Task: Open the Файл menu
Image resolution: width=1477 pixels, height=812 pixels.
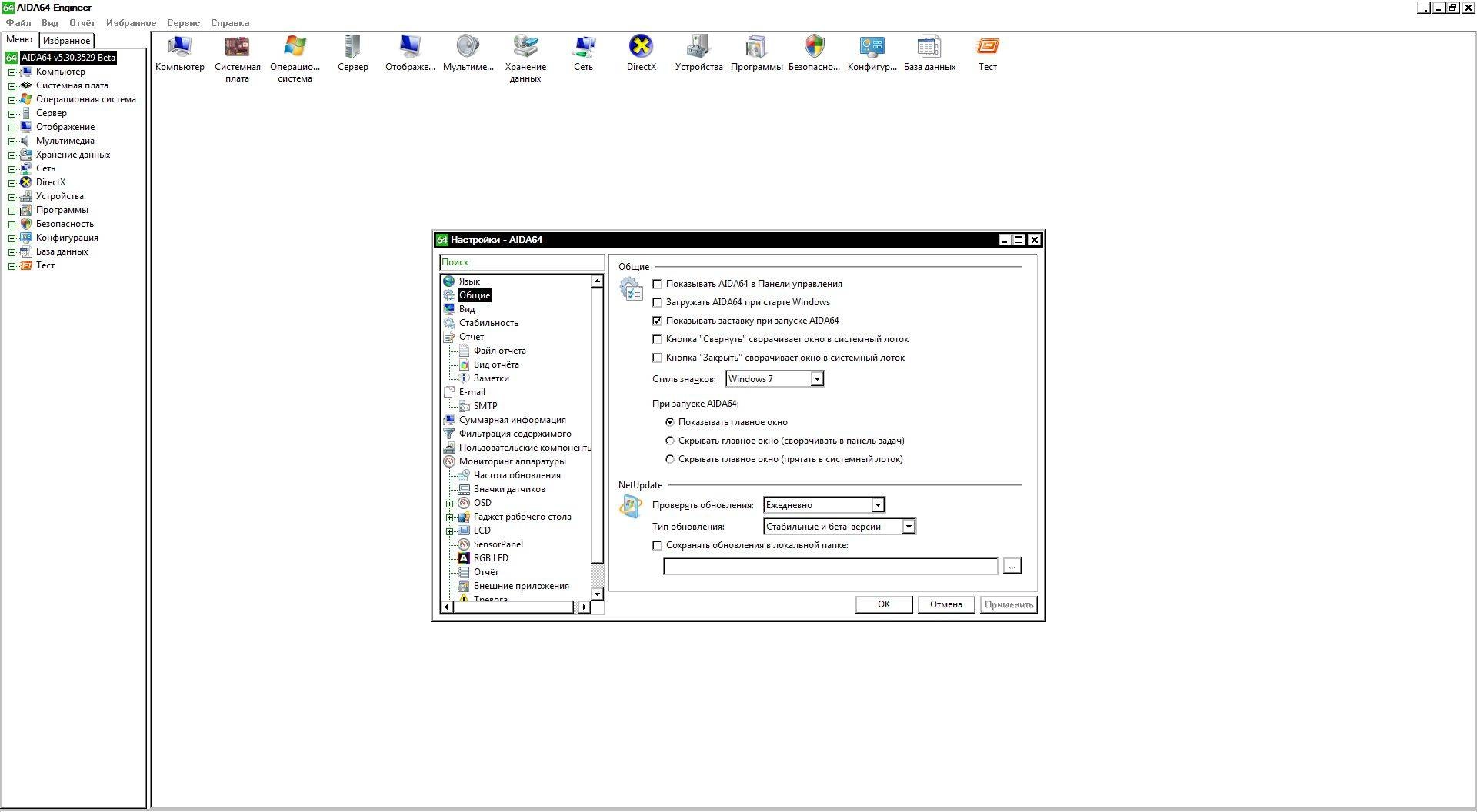Action: [18, 23]
